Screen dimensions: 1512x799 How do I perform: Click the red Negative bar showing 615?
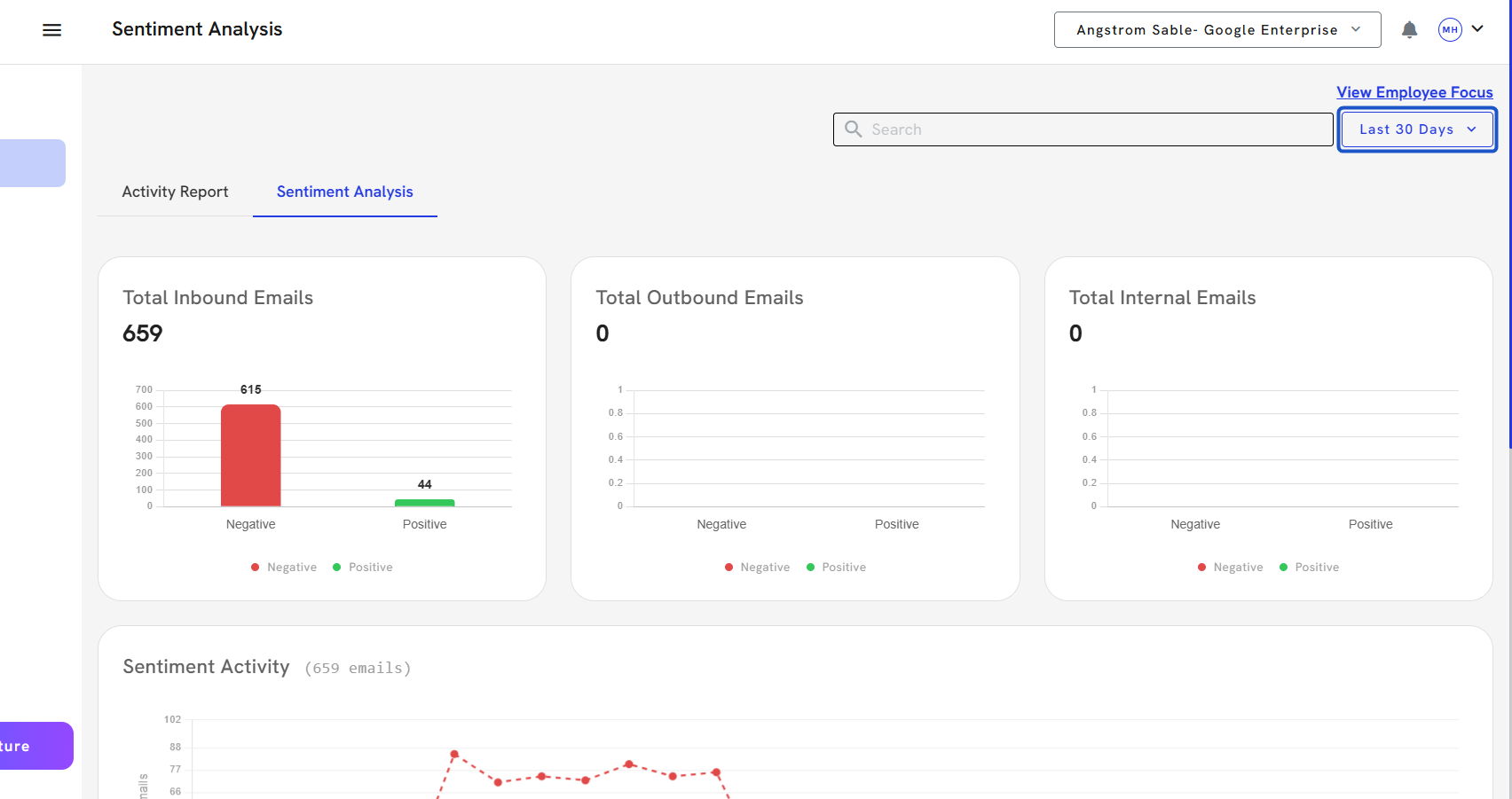(x=251, y=456)
